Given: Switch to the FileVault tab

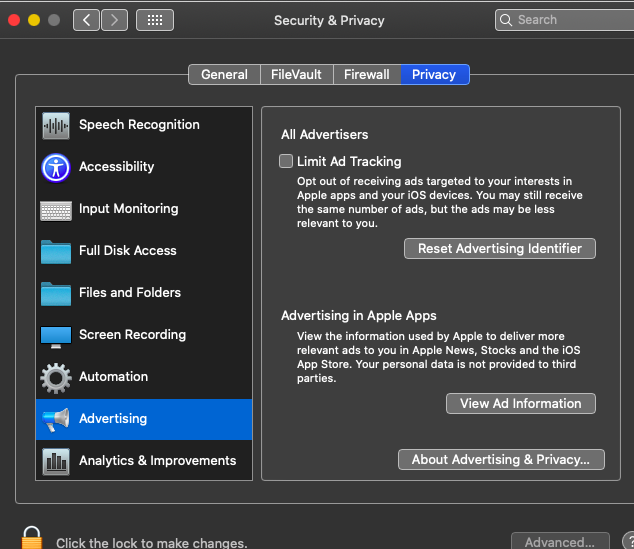Looking at the screenshot, I should click(296, 74).
